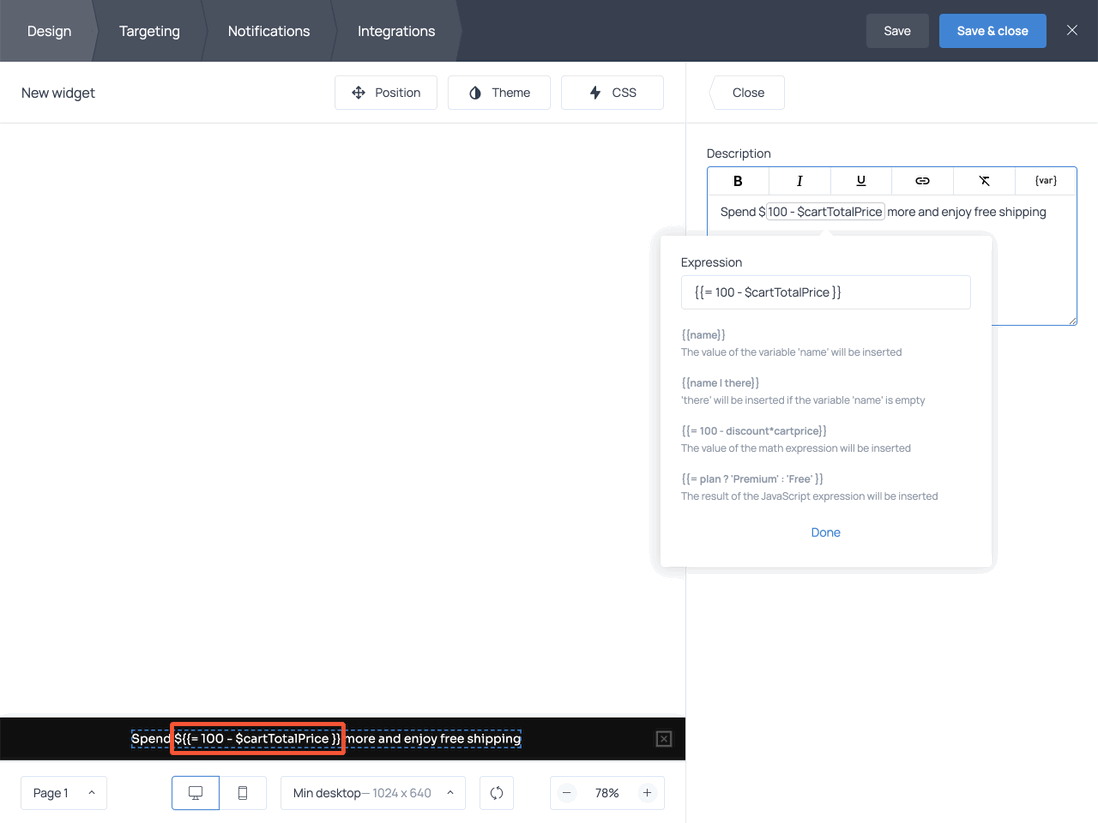Click the Save & close button
1098x823 pixels.
pos(992,31)
